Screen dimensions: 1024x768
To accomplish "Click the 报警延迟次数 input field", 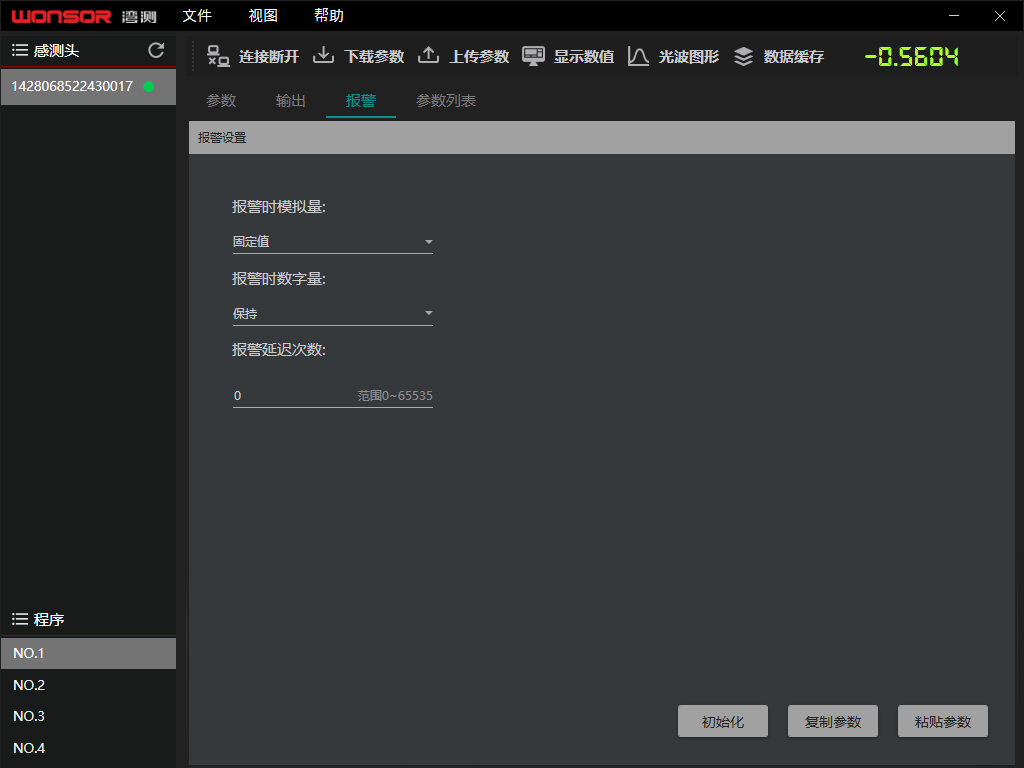I will pyautogui.click(x=332, y=395).
